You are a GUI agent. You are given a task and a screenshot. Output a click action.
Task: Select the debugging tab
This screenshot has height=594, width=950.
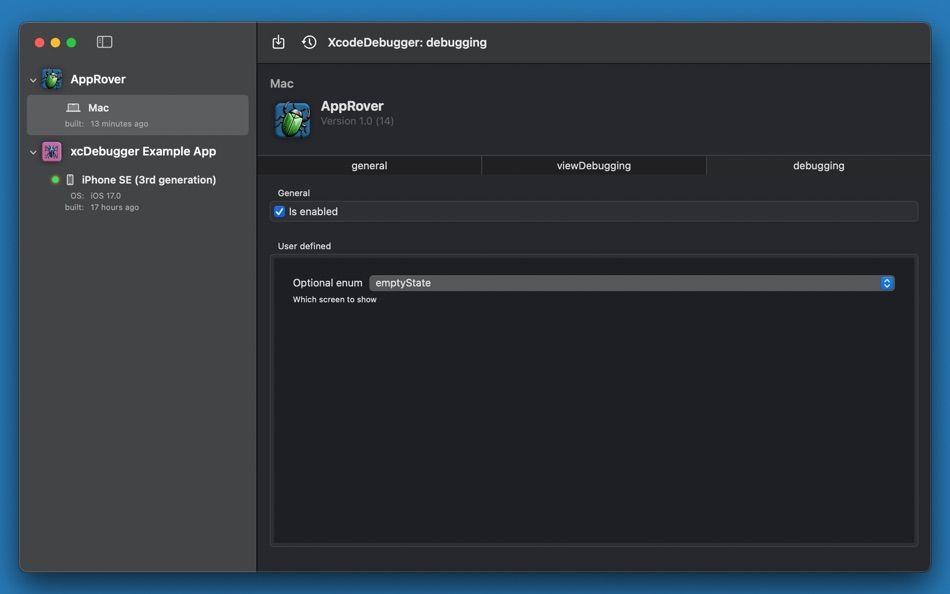(819, 165)
